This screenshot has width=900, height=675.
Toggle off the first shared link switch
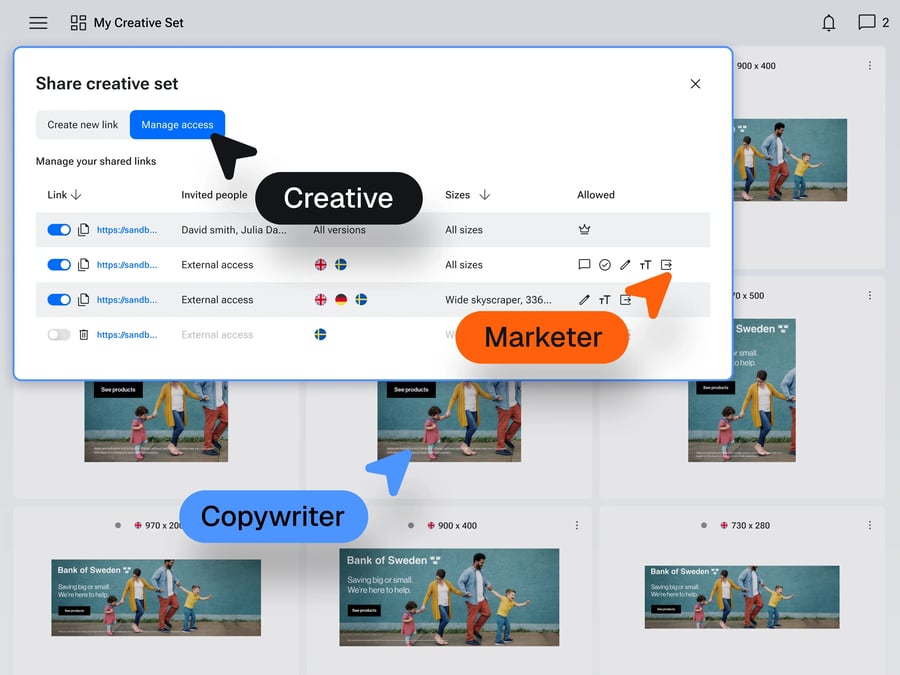[59, 230]
